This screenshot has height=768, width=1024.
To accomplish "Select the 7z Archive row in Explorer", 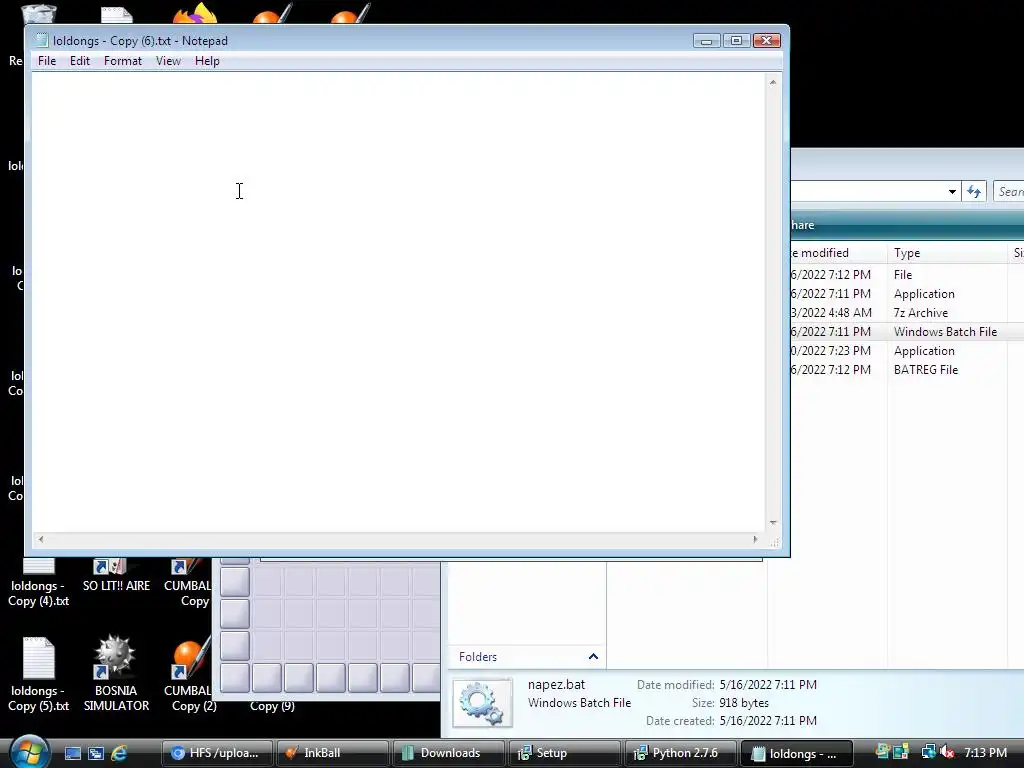I will (907, 313).
